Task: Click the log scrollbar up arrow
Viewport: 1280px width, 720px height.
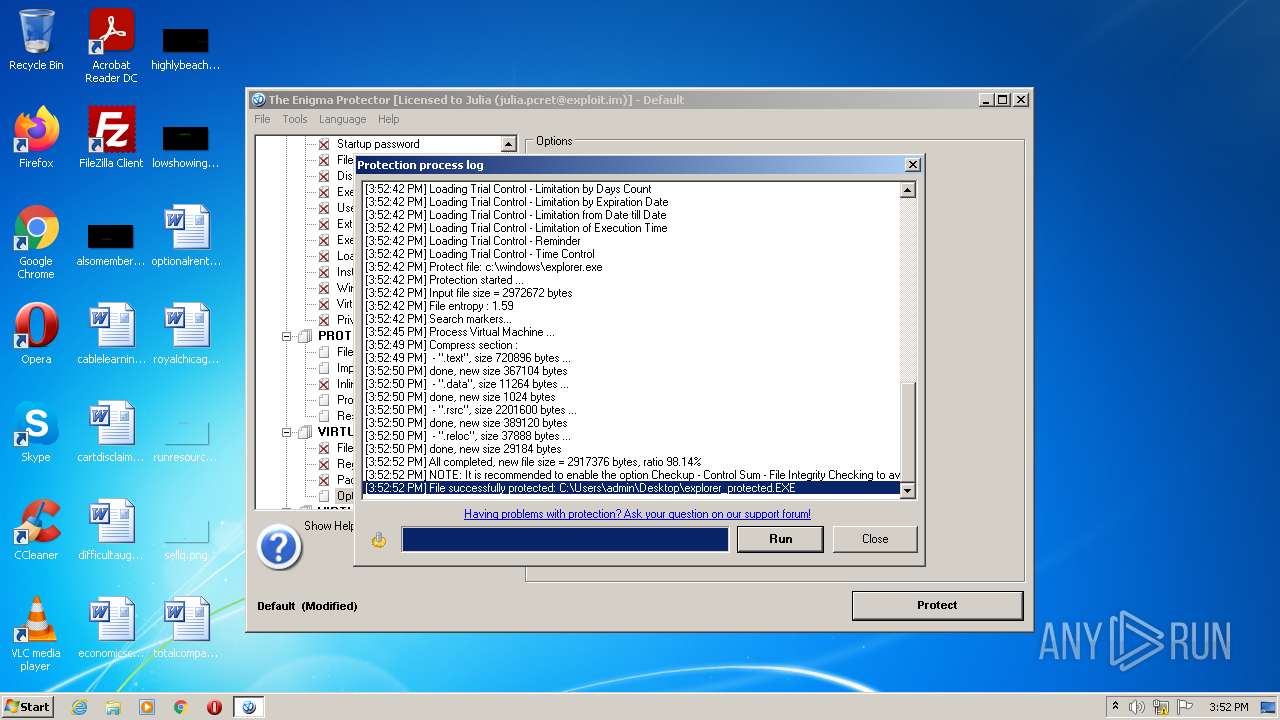Action: 908,190
